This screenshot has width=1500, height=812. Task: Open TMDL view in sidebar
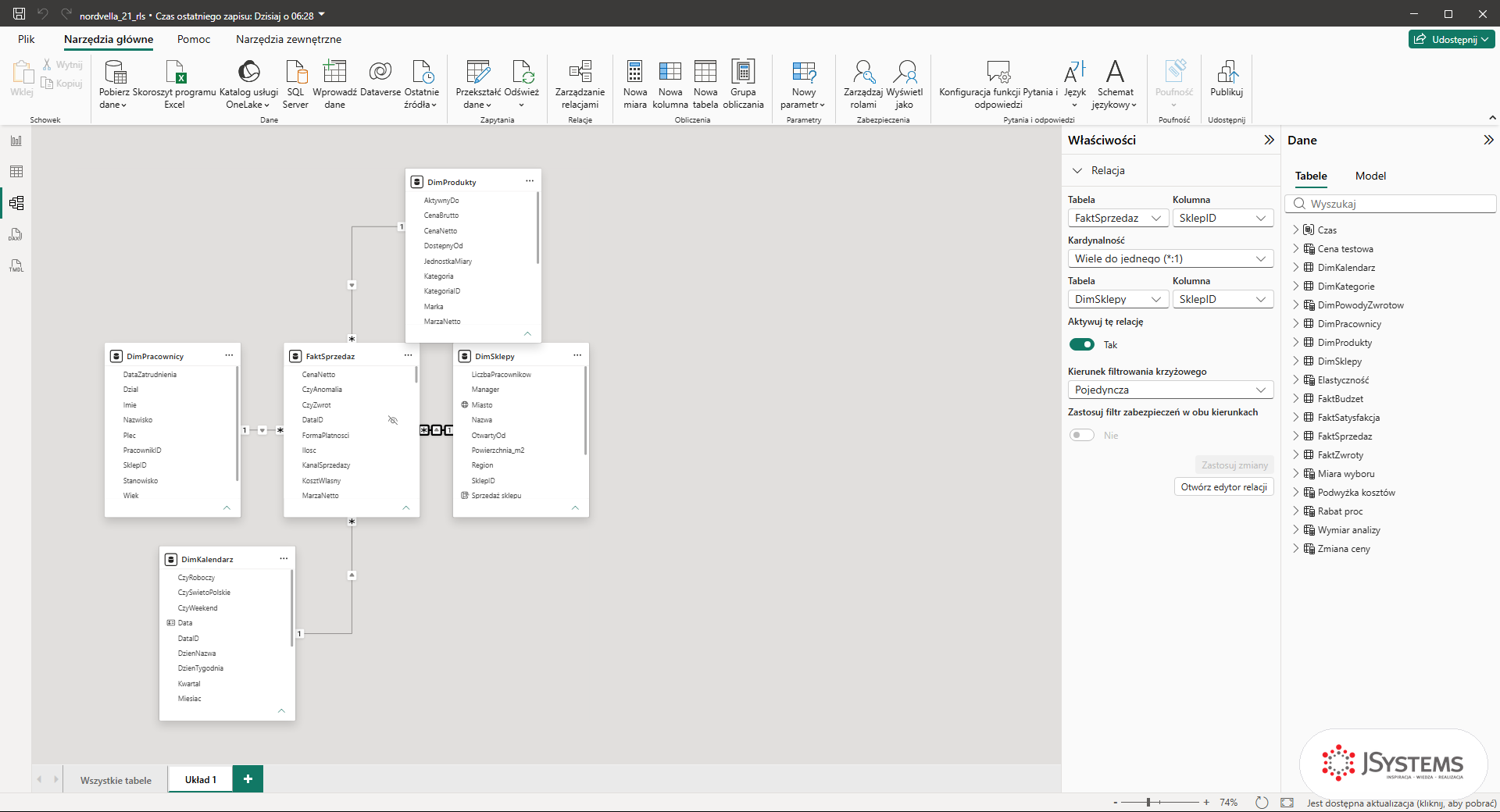[x=16, y=265]
